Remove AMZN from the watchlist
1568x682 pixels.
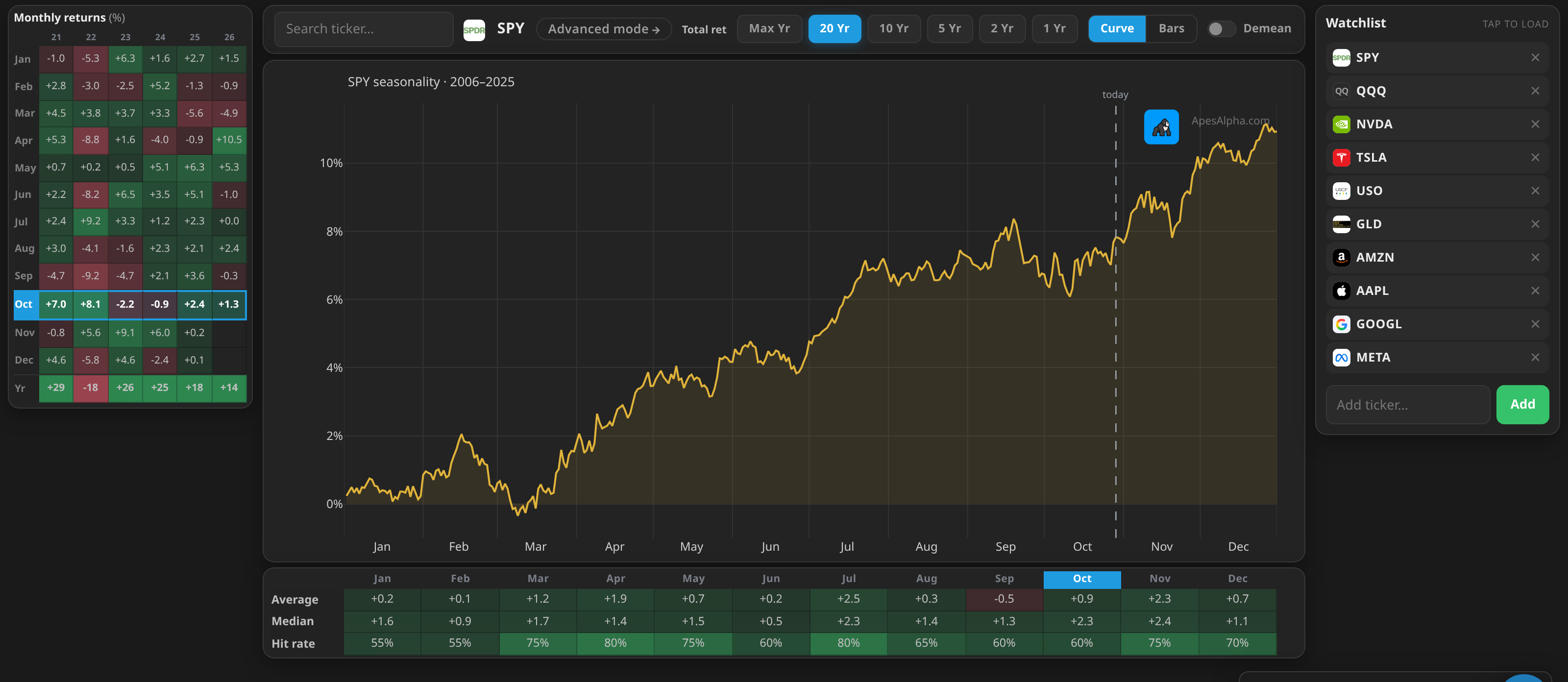(x=1535, y=257)
